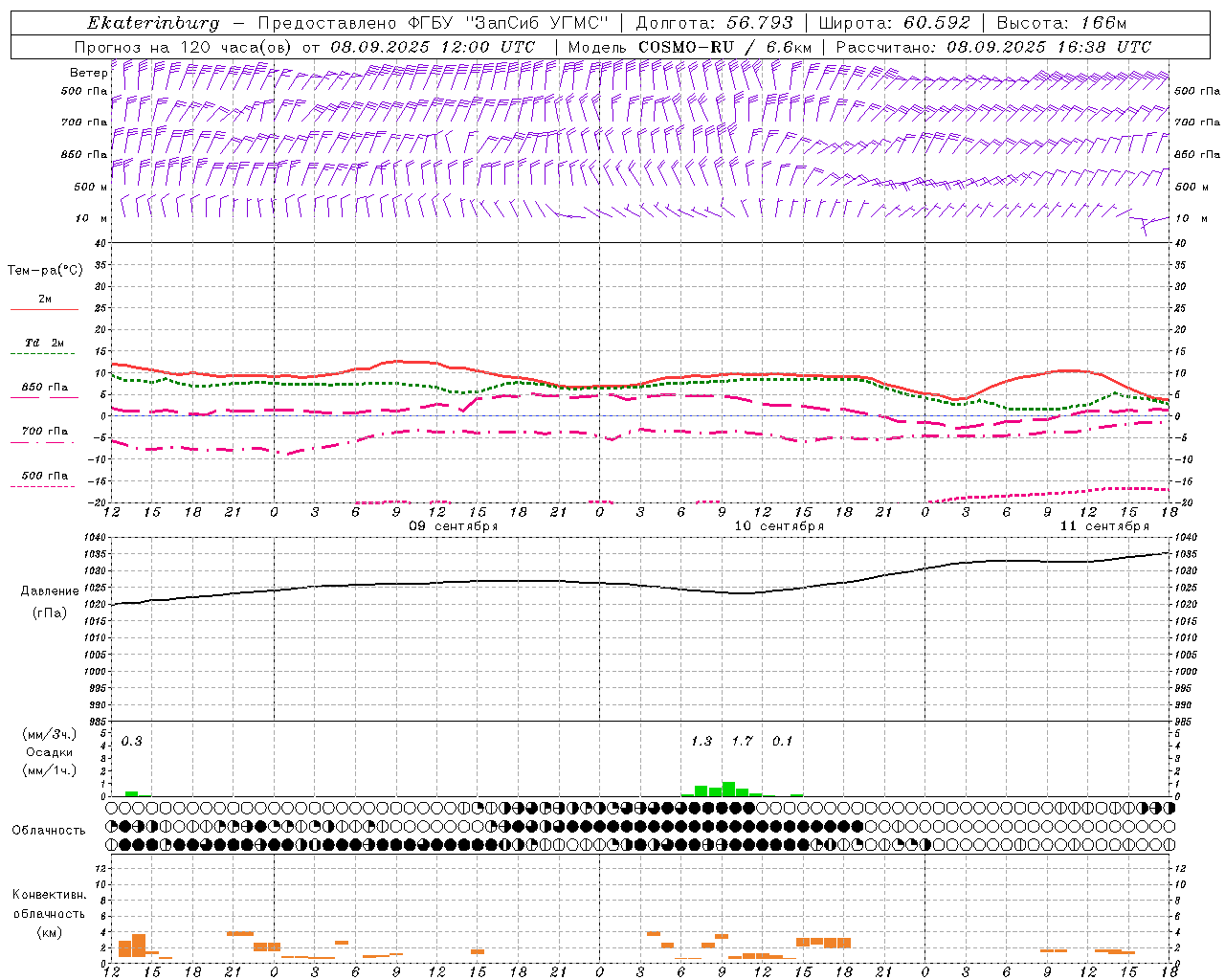
Task: Click the Тем-ра(°C) axis title
Action: click(x=45, y=271)
